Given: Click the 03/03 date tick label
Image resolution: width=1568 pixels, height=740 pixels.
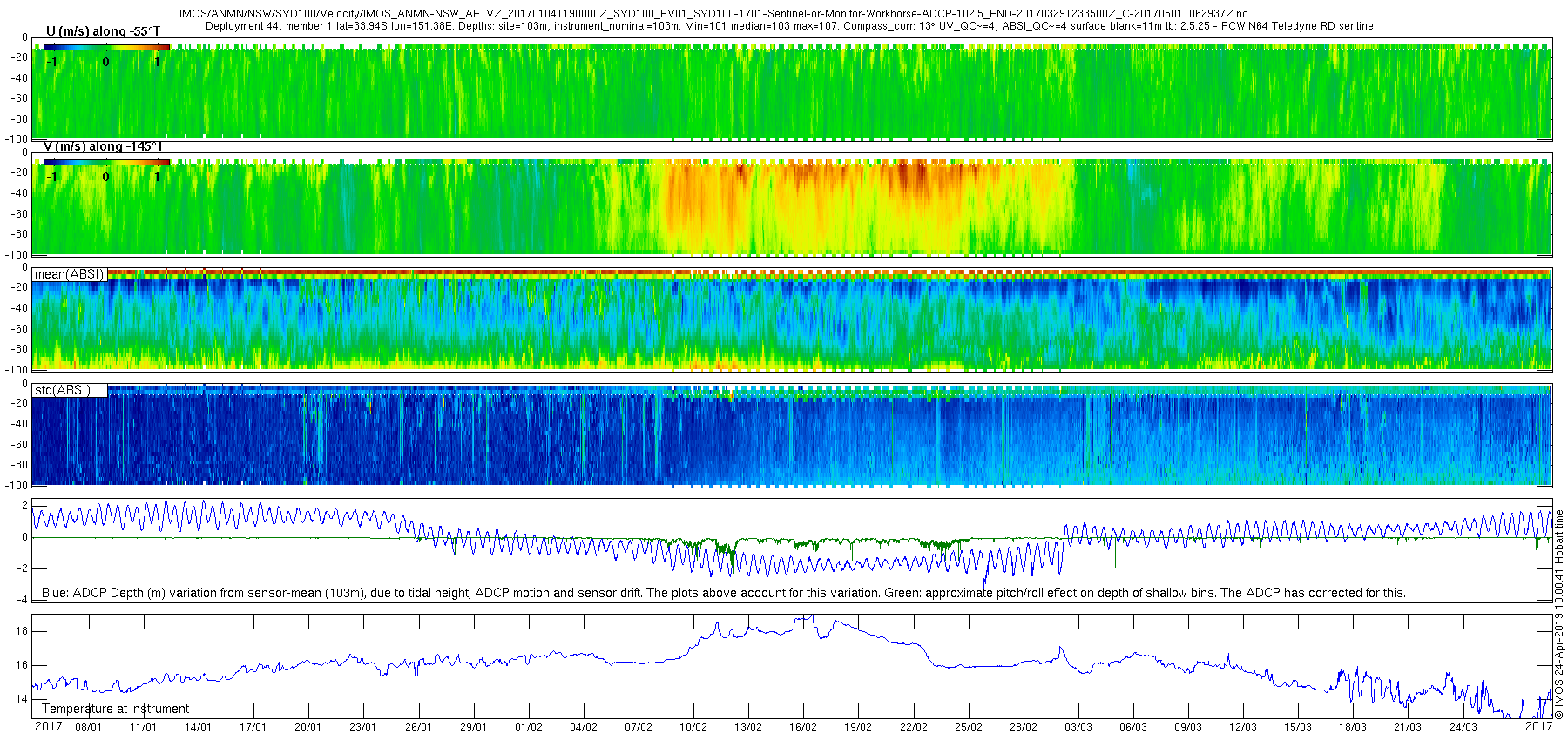Looking at the screenshot, I should click(x=1078, y=728).
